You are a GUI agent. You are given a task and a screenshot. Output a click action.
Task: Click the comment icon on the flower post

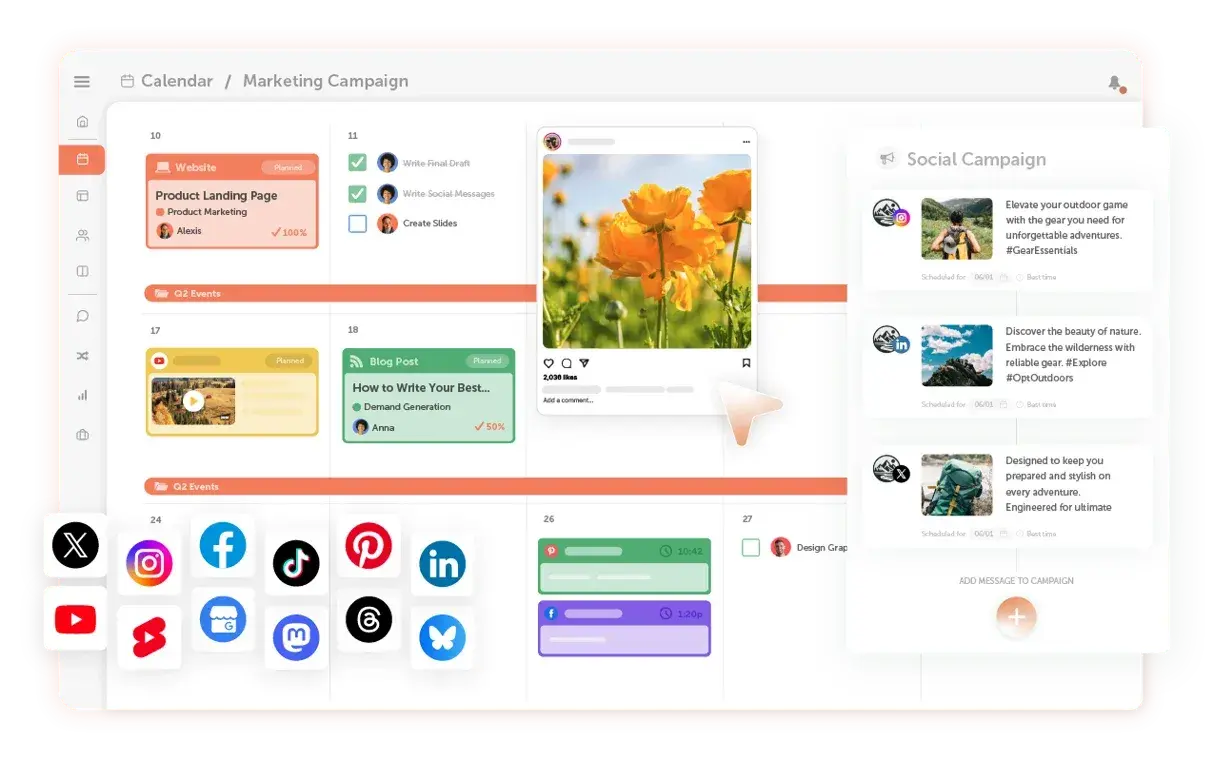coord(566,363)
